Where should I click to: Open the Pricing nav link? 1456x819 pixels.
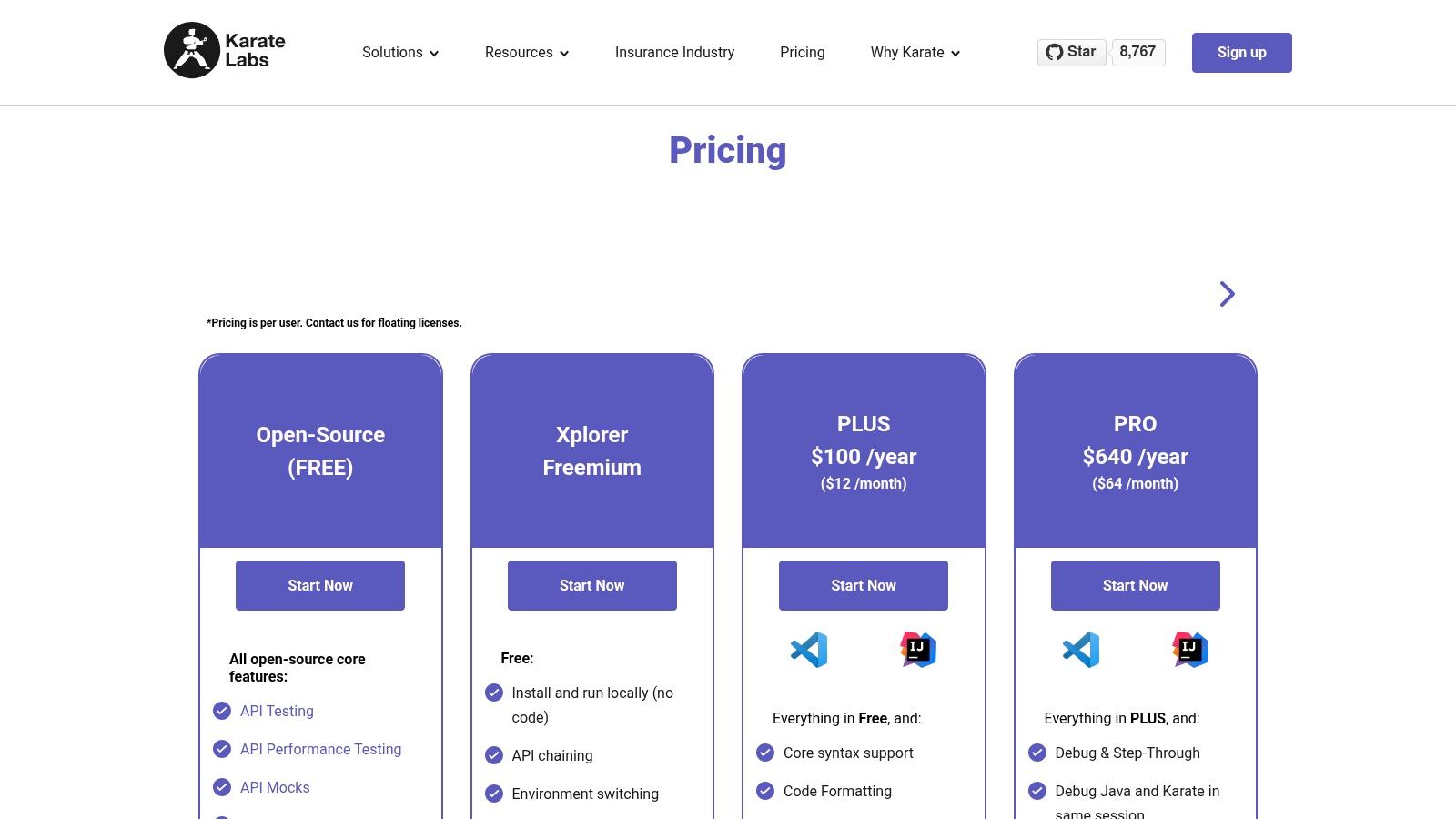(802, 53)
